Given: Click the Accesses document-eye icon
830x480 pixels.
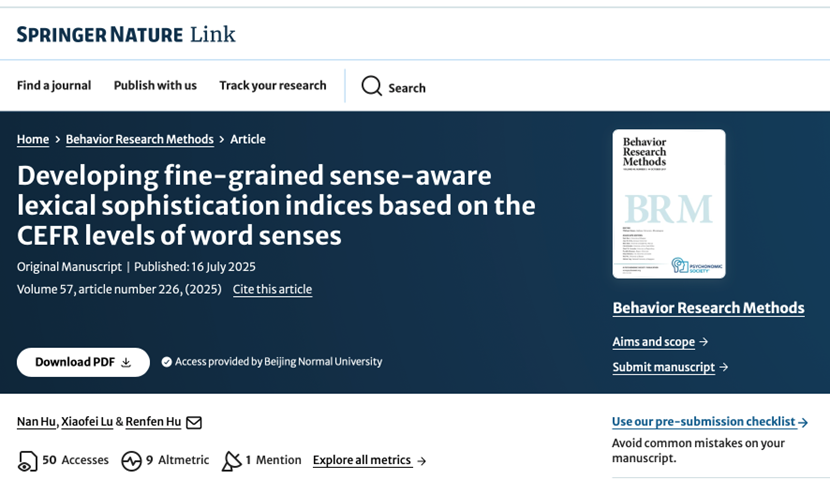Looking at the screenshot, I should (27, 461).
